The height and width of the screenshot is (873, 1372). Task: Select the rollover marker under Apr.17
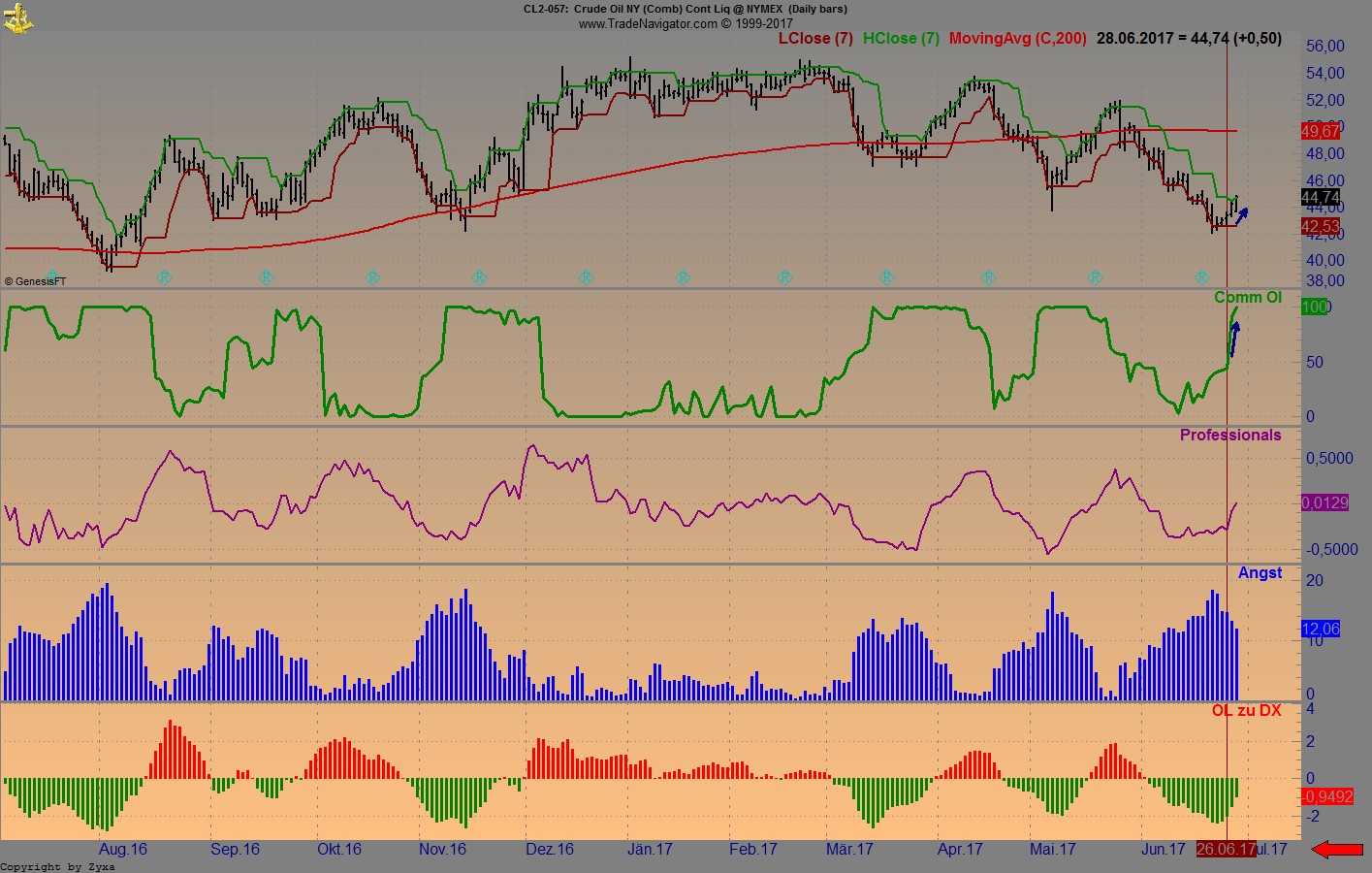988,277
